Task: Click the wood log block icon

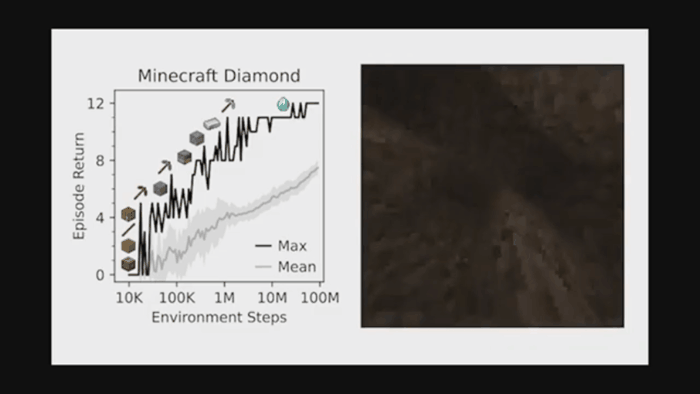Action: point(128,264)
